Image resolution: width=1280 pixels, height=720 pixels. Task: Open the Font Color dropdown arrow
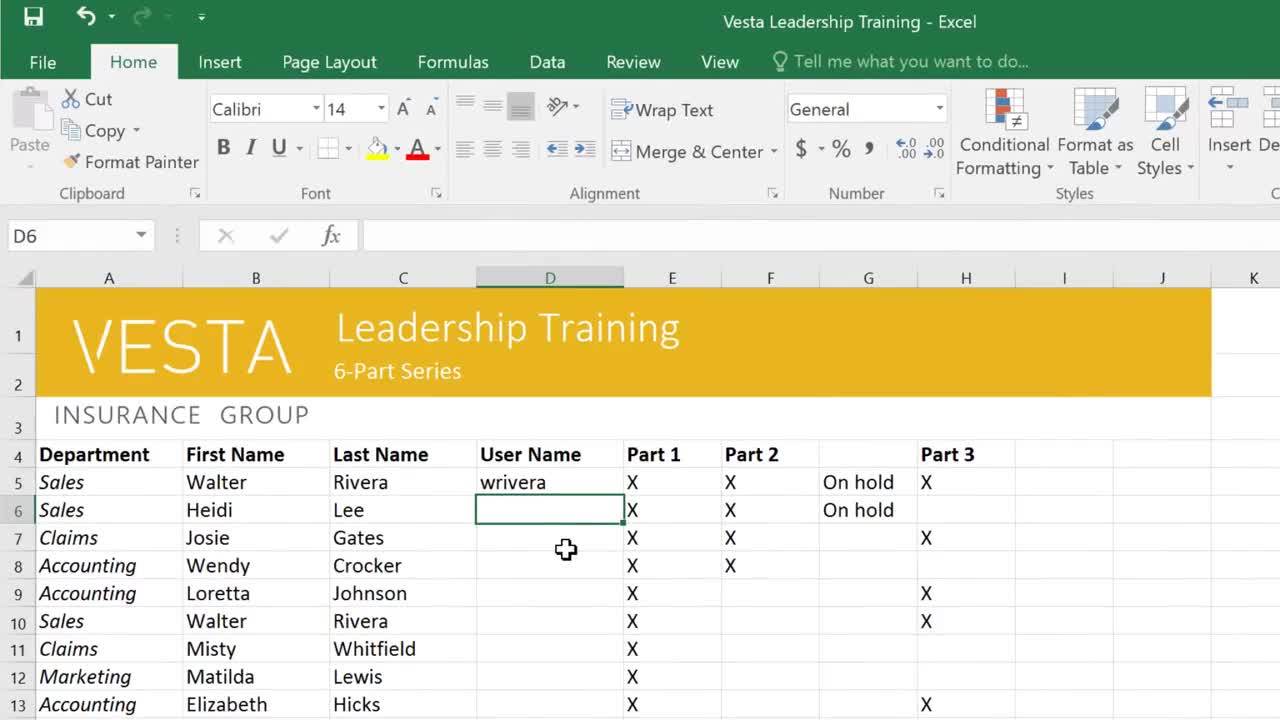tap(438, 149)
